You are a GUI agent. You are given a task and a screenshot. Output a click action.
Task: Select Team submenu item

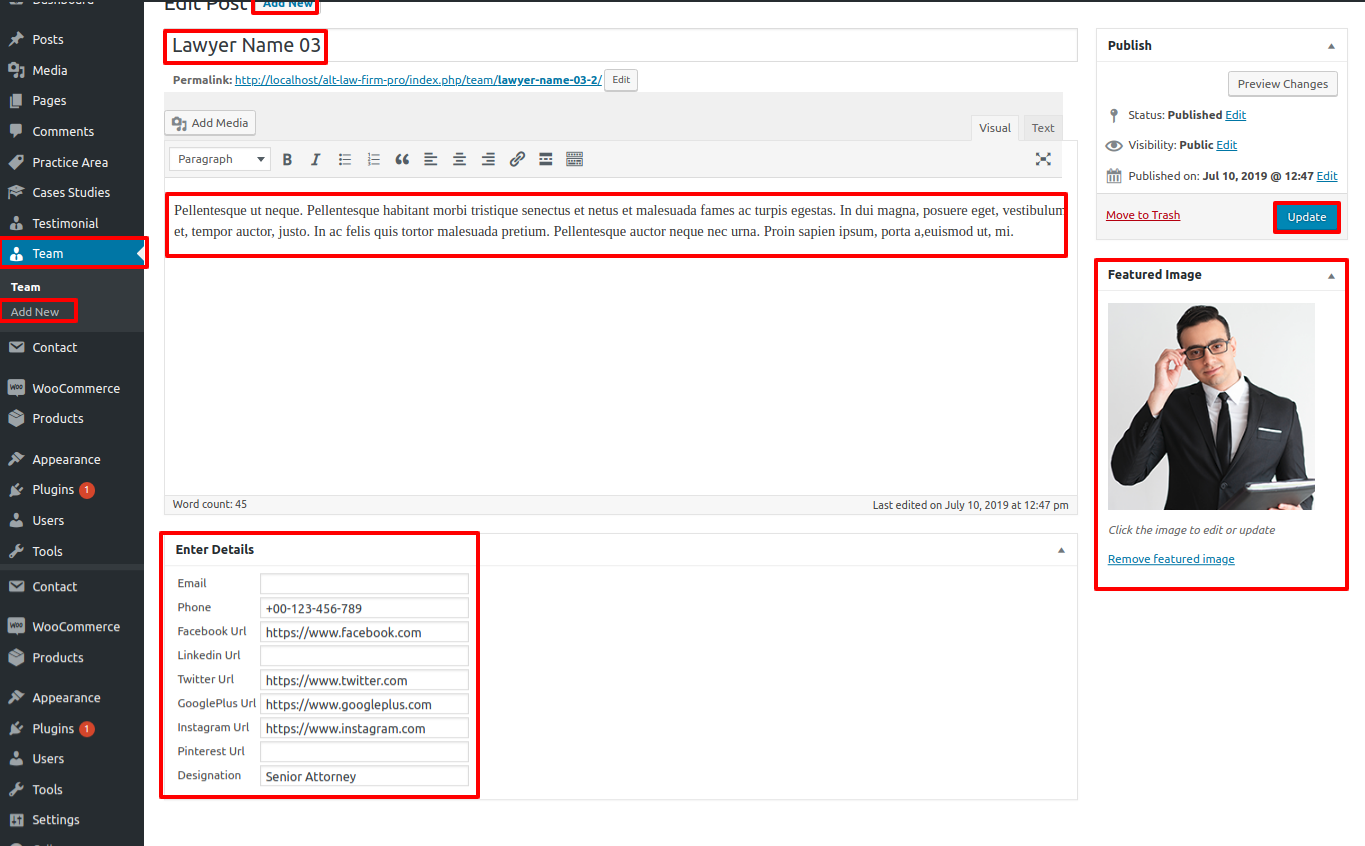(26, 287)
